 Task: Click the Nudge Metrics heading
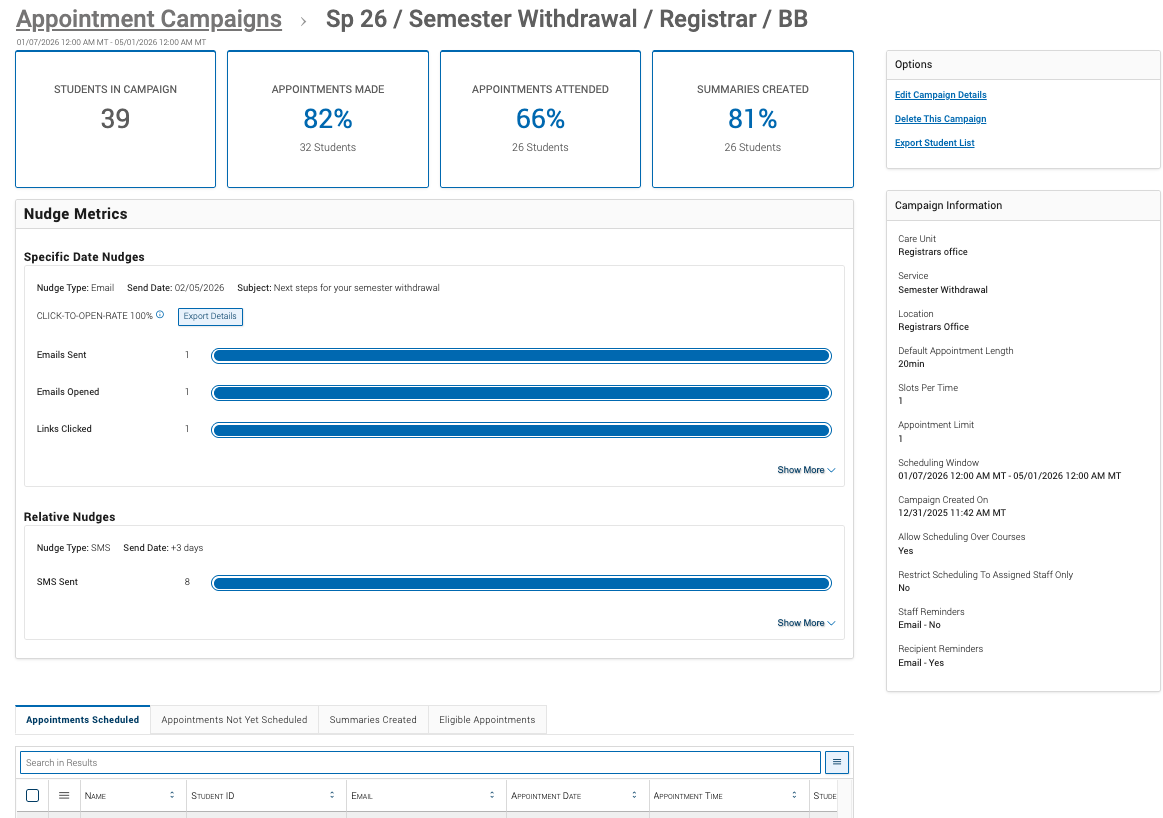click(76, 214)
